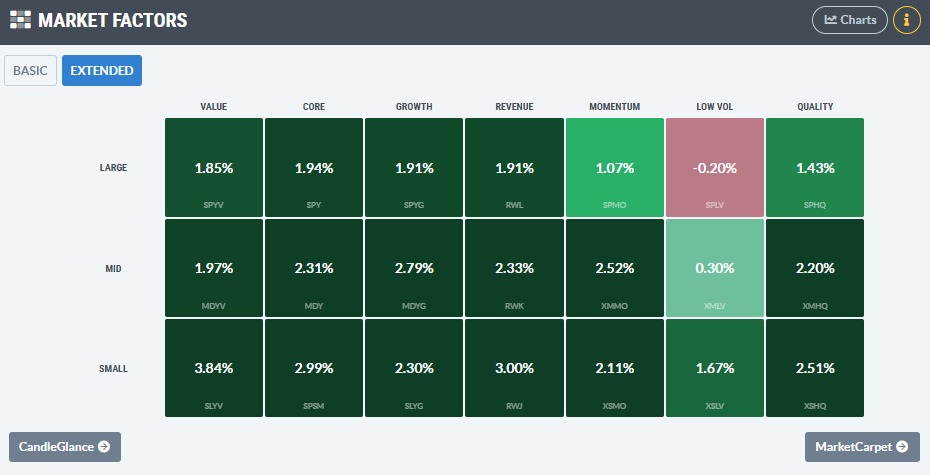
Task: Open the SPMO momentum tile
Action: (x=614, y=168)
